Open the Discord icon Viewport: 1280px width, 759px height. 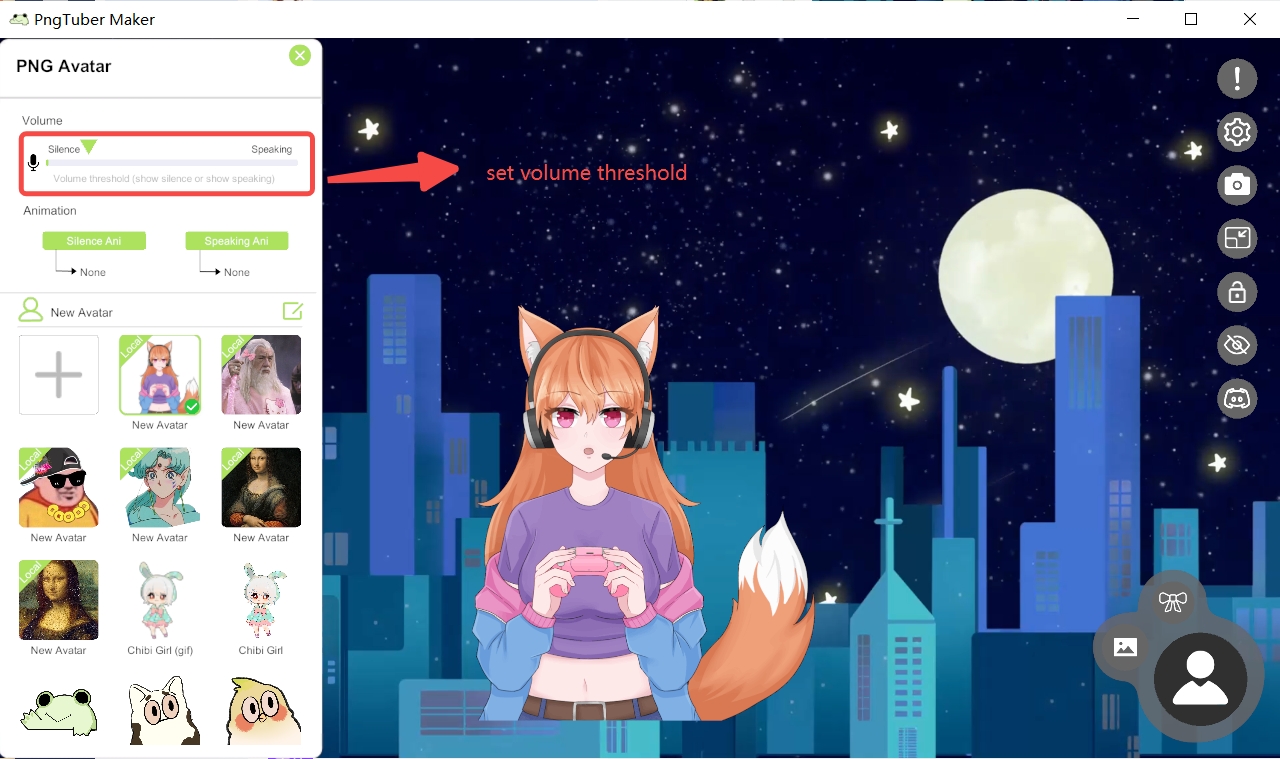(1237, 398)
